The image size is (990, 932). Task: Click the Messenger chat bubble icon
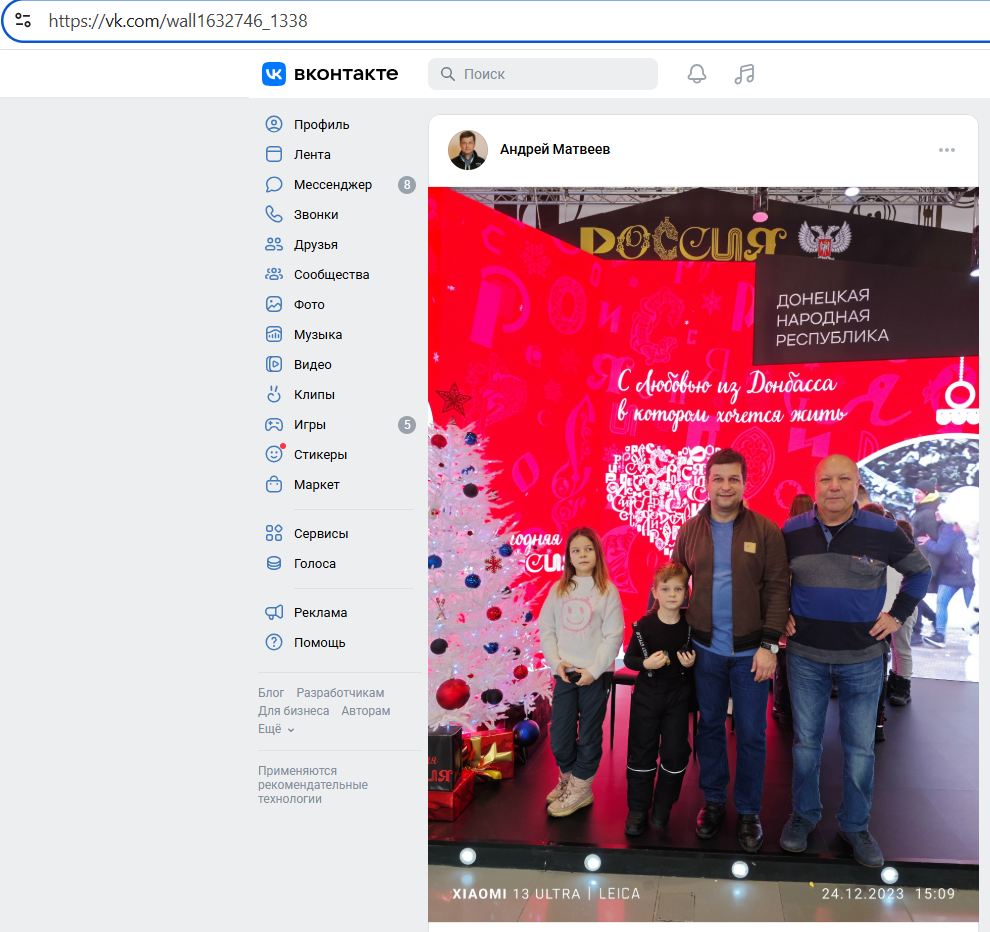tap(274, 185)
